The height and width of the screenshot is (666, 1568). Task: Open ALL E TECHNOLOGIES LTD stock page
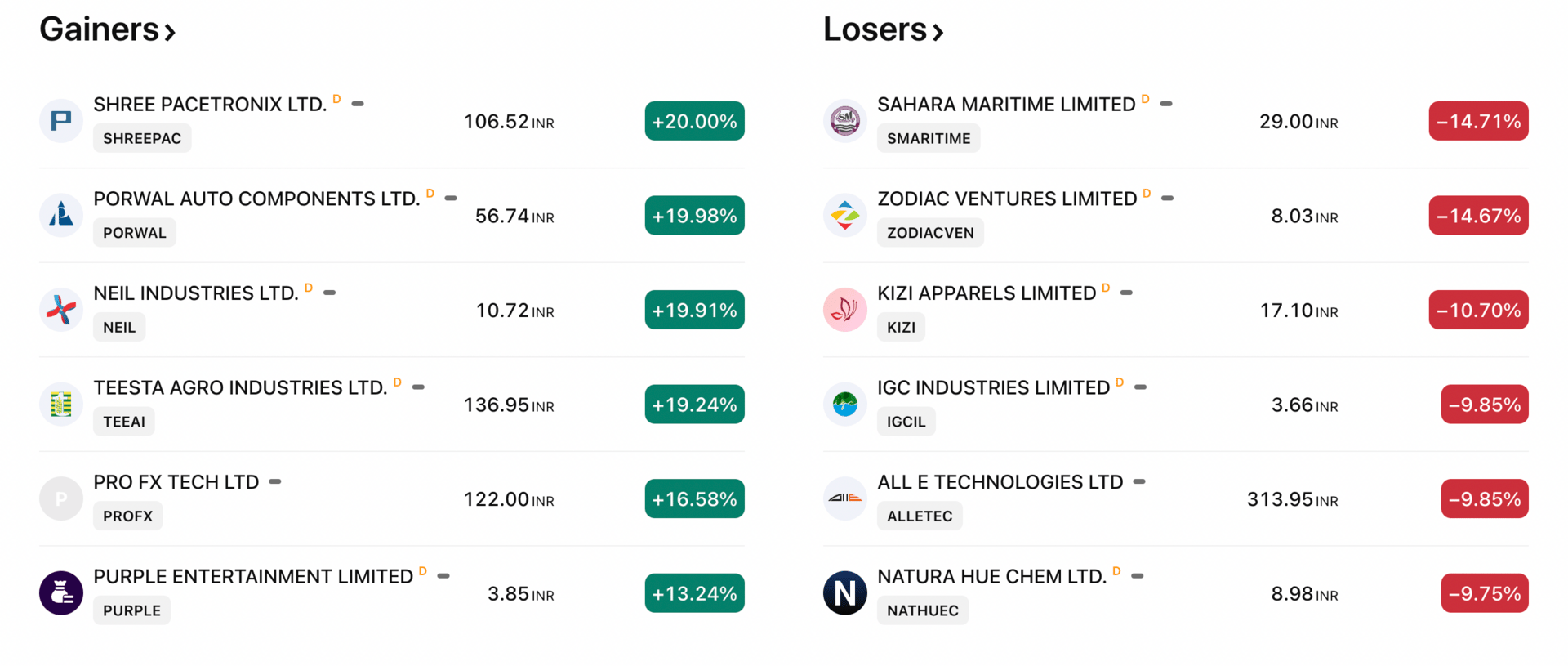(x=1000, y=482)
